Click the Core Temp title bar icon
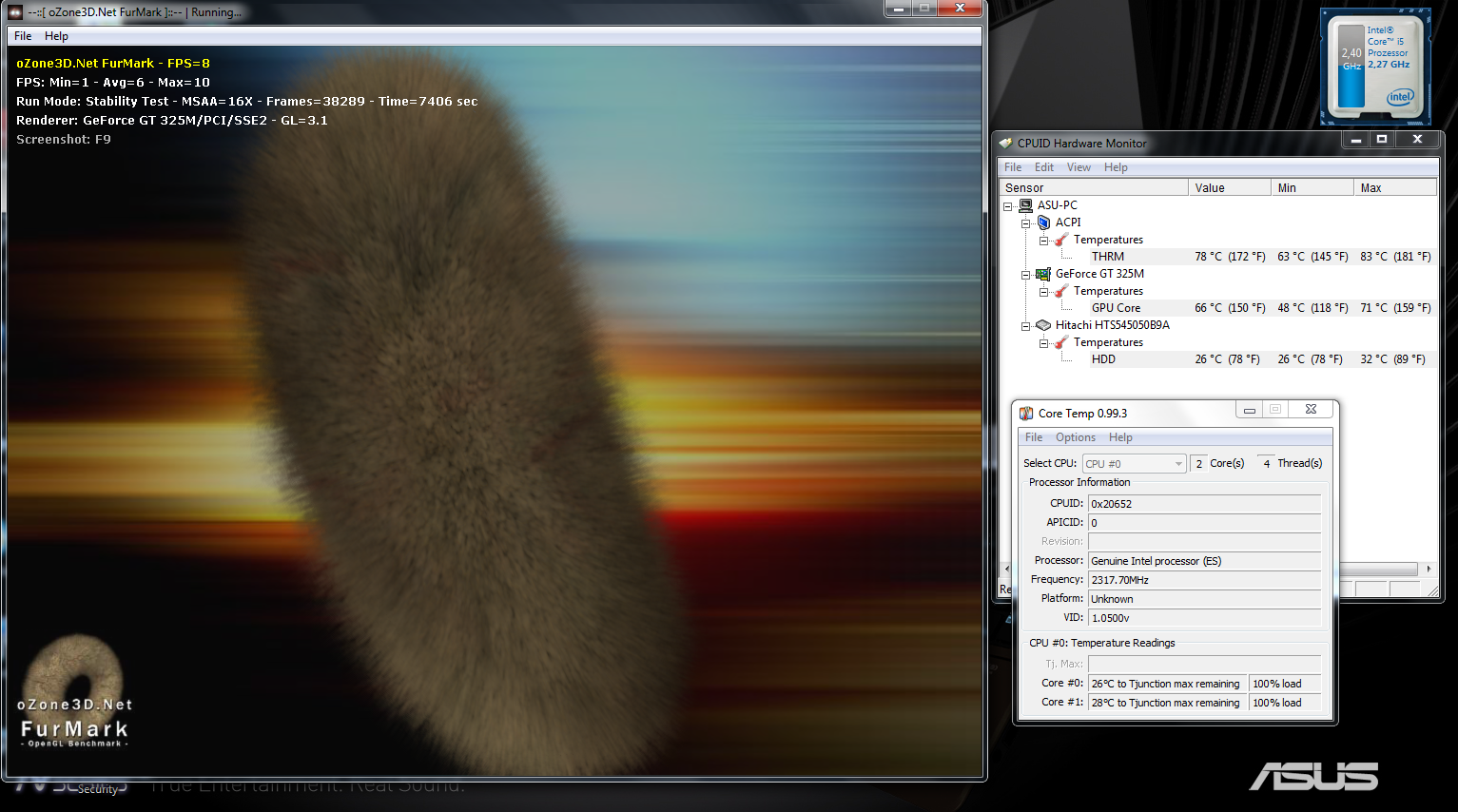Image resolution: width=1458 pixels, height=812 pixels. pyautogui.click(x=1026, y=413)
